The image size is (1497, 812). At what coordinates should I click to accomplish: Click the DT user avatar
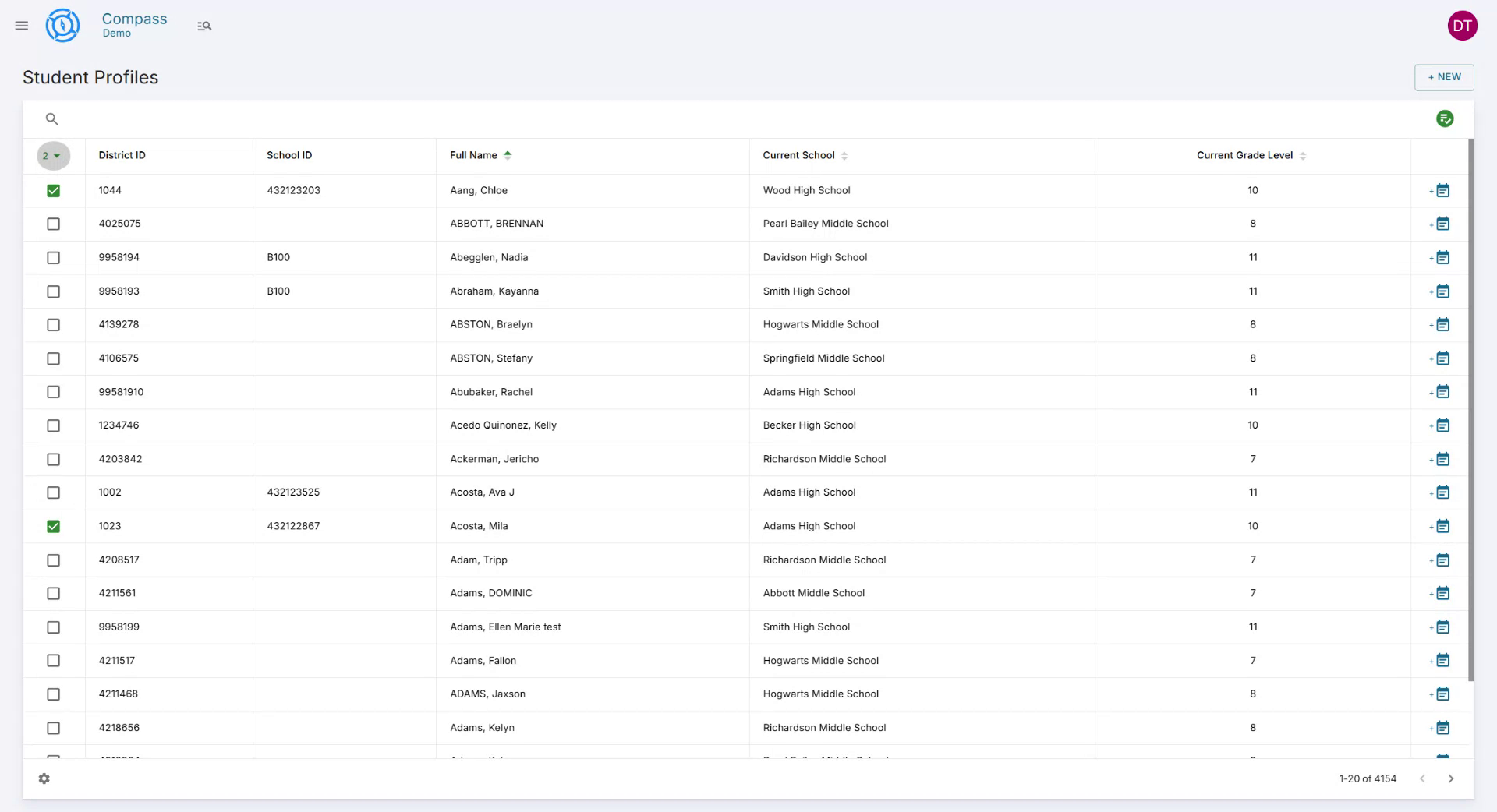pos(1462,26)
